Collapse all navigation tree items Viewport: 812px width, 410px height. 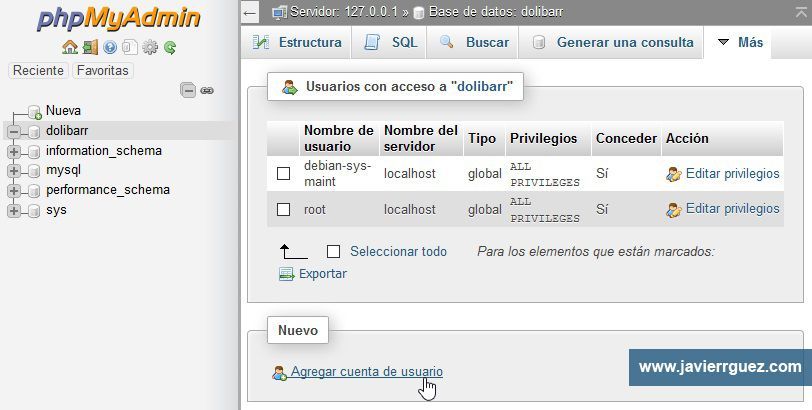coord(188,91)
